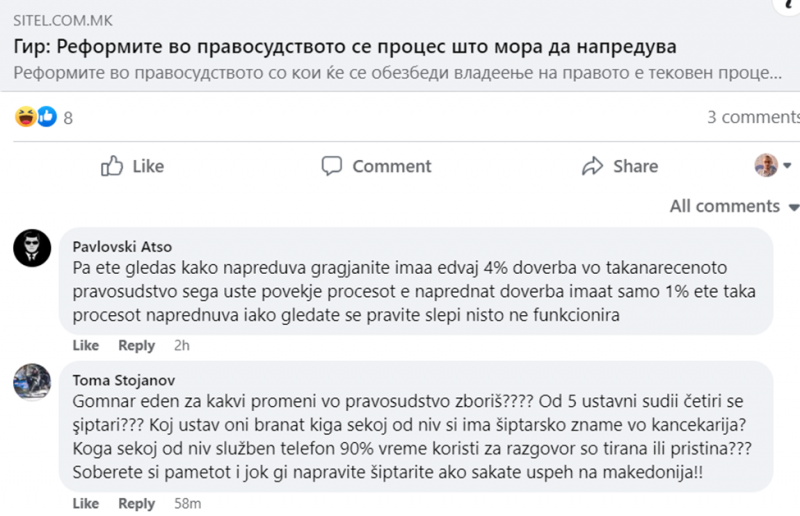Like Pavlovski Atso's comment

(x=86, y=345)
